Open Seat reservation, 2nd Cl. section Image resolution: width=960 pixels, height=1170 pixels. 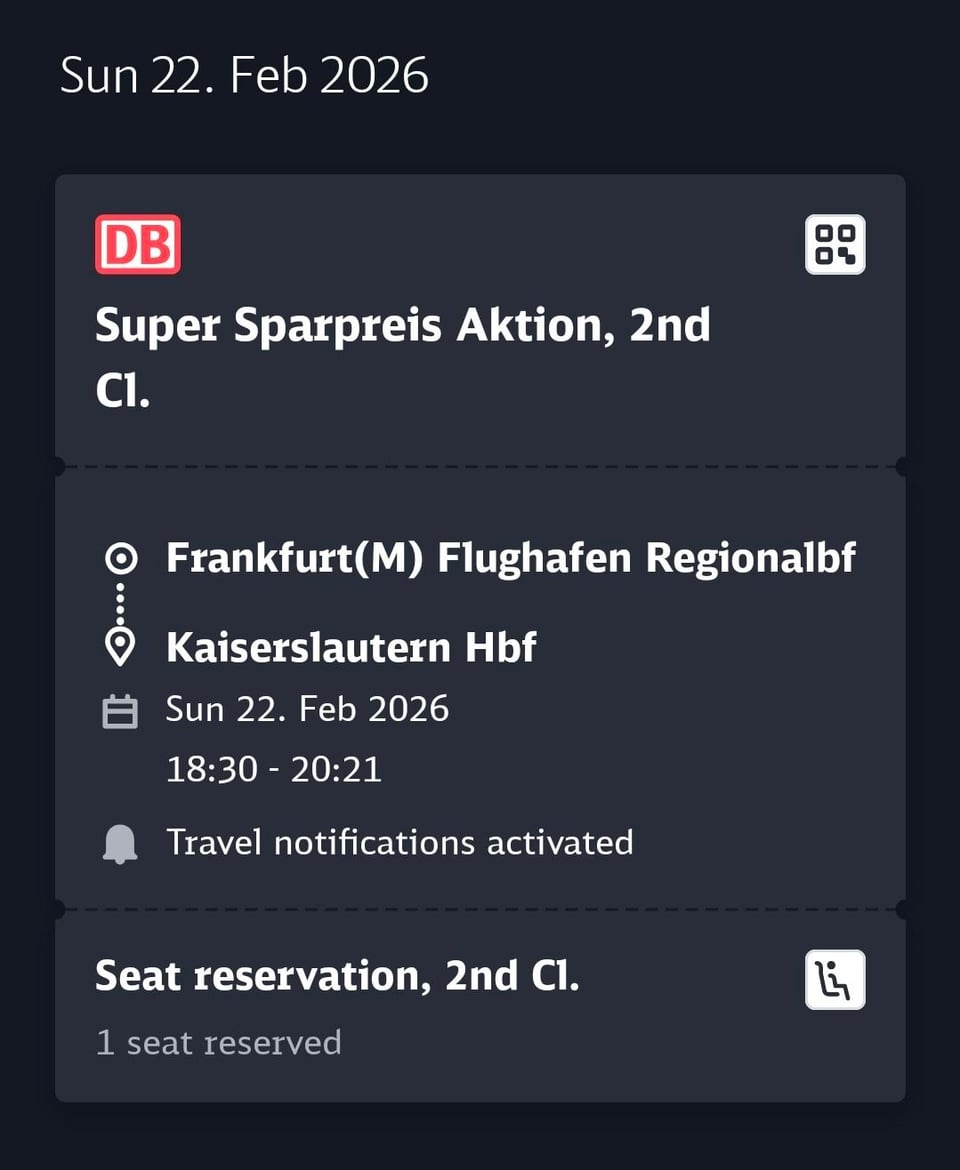(x=337, y=976)
